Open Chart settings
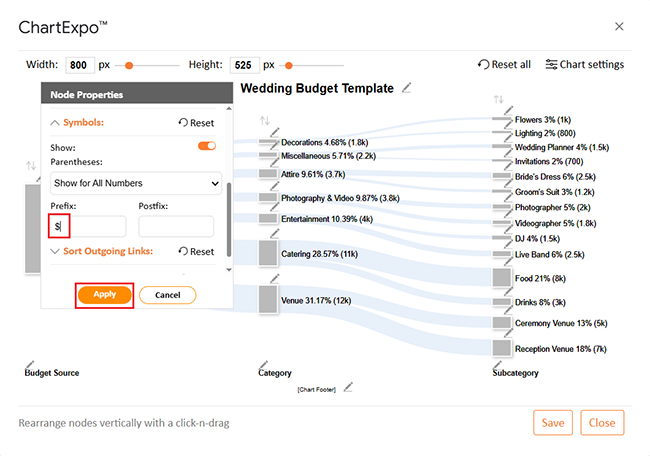The image size is (650, 456). [584, 65]
